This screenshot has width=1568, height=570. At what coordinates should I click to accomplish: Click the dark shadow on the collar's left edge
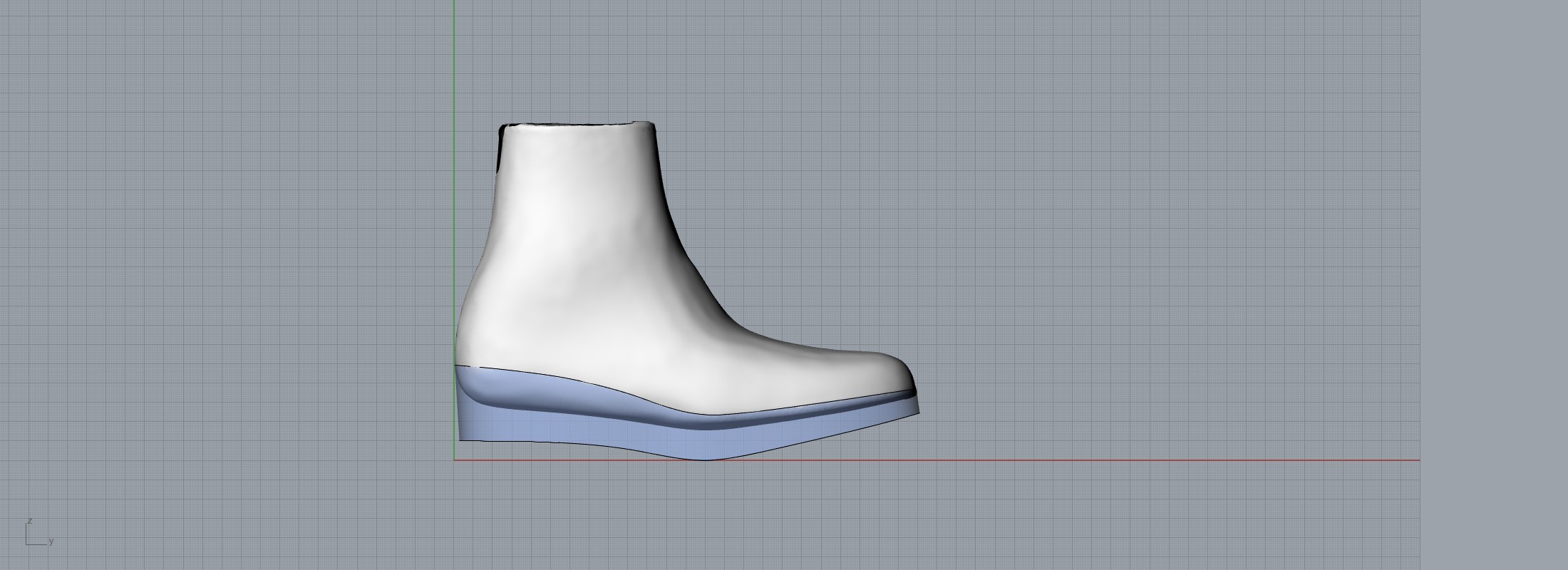(500, 150)
